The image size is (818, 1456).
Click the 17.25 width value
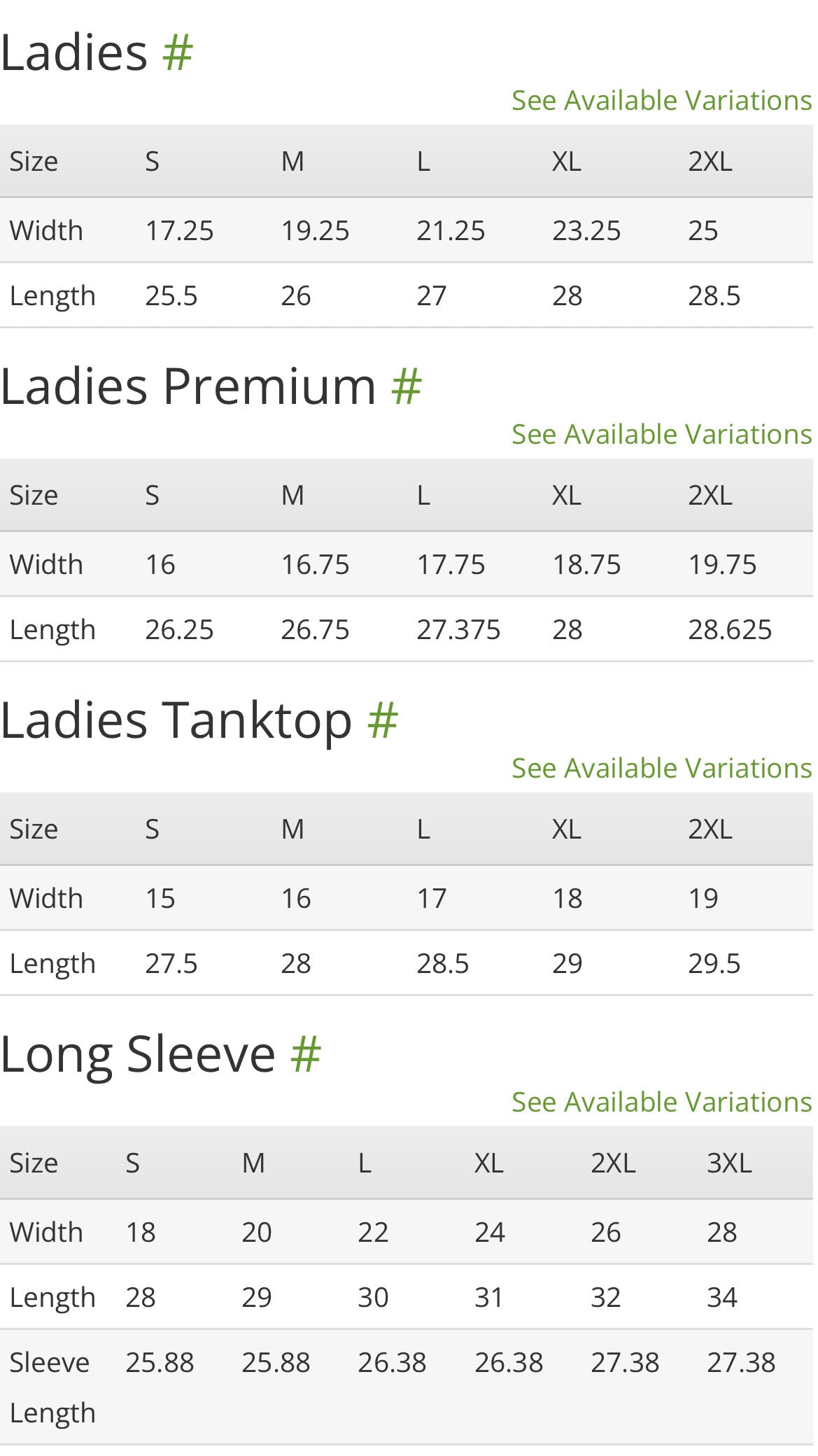pos(179,231)
